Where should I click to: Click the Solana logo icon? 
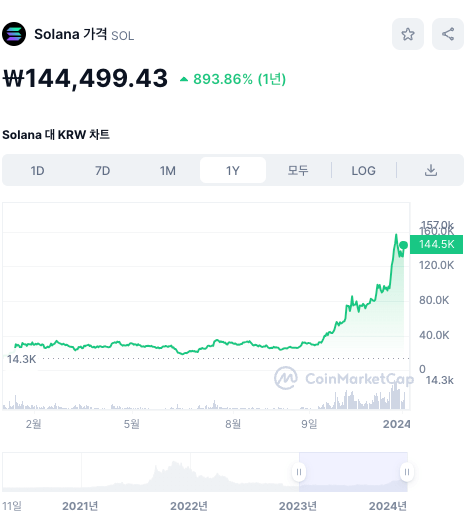(14, 34)
